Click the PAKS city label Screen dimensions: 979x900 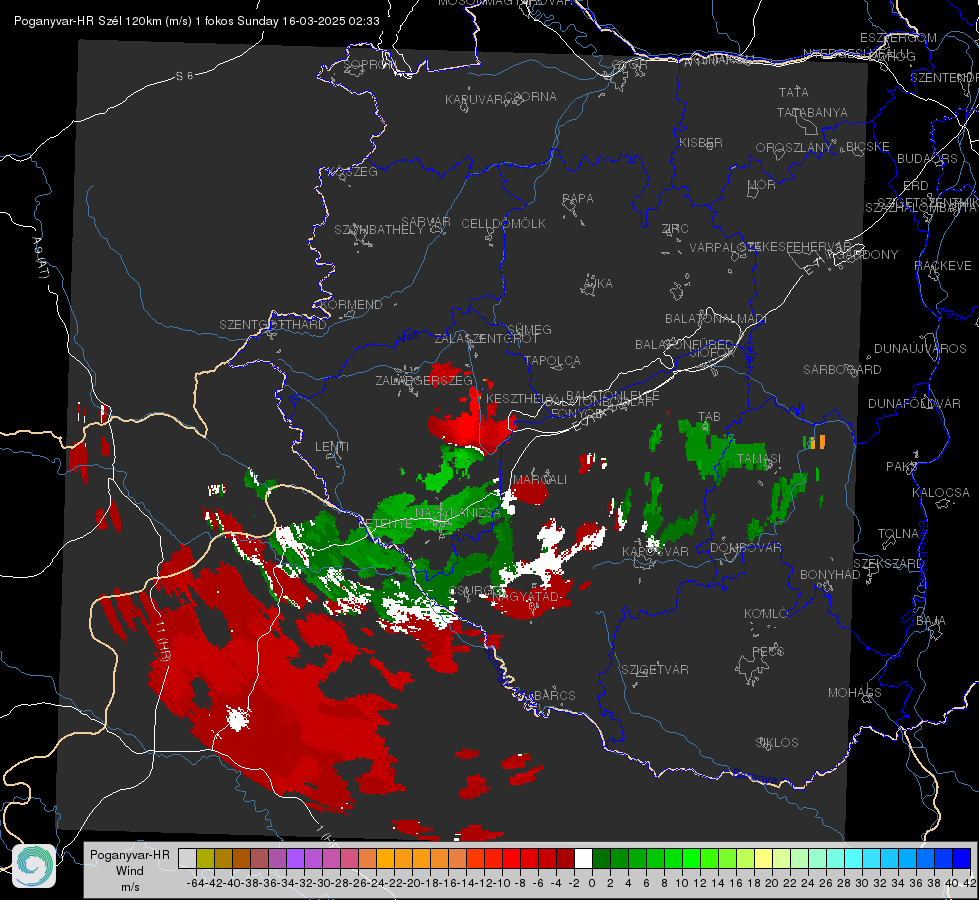coord(902,467)
